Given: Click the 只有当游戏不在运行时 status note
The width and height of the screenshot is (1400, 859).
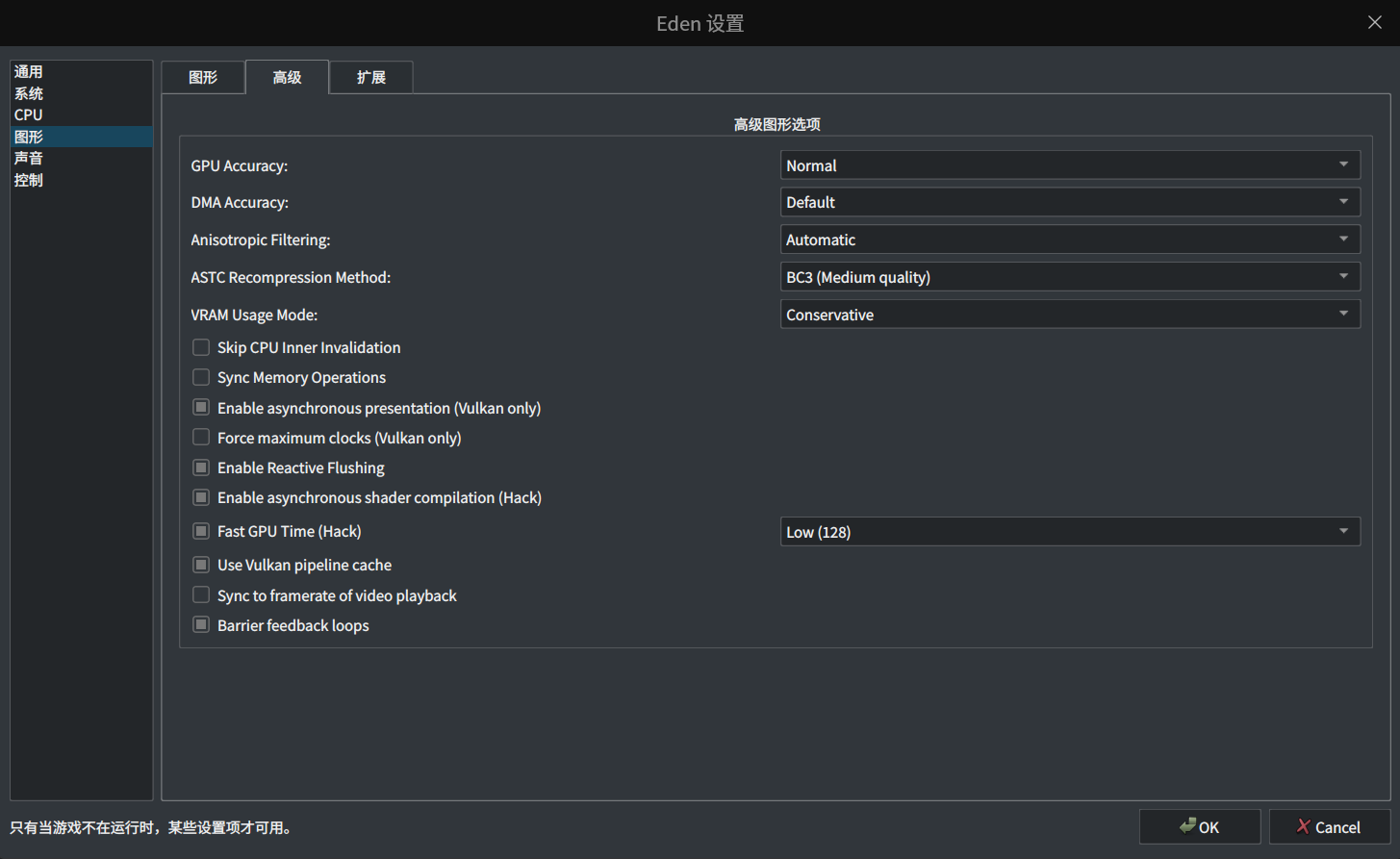Looking at the screenshot, I should [152, 827].
